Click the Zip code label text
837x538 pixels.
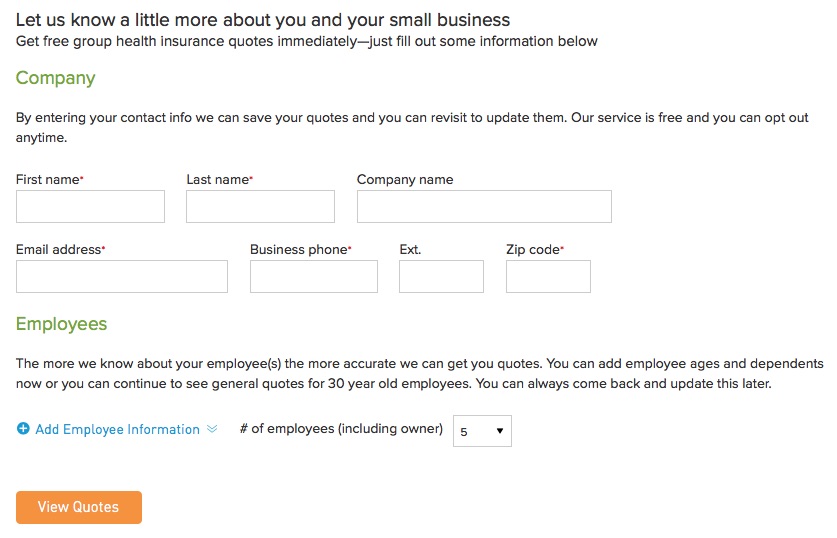pyautogui.click(x=535, y=249)
